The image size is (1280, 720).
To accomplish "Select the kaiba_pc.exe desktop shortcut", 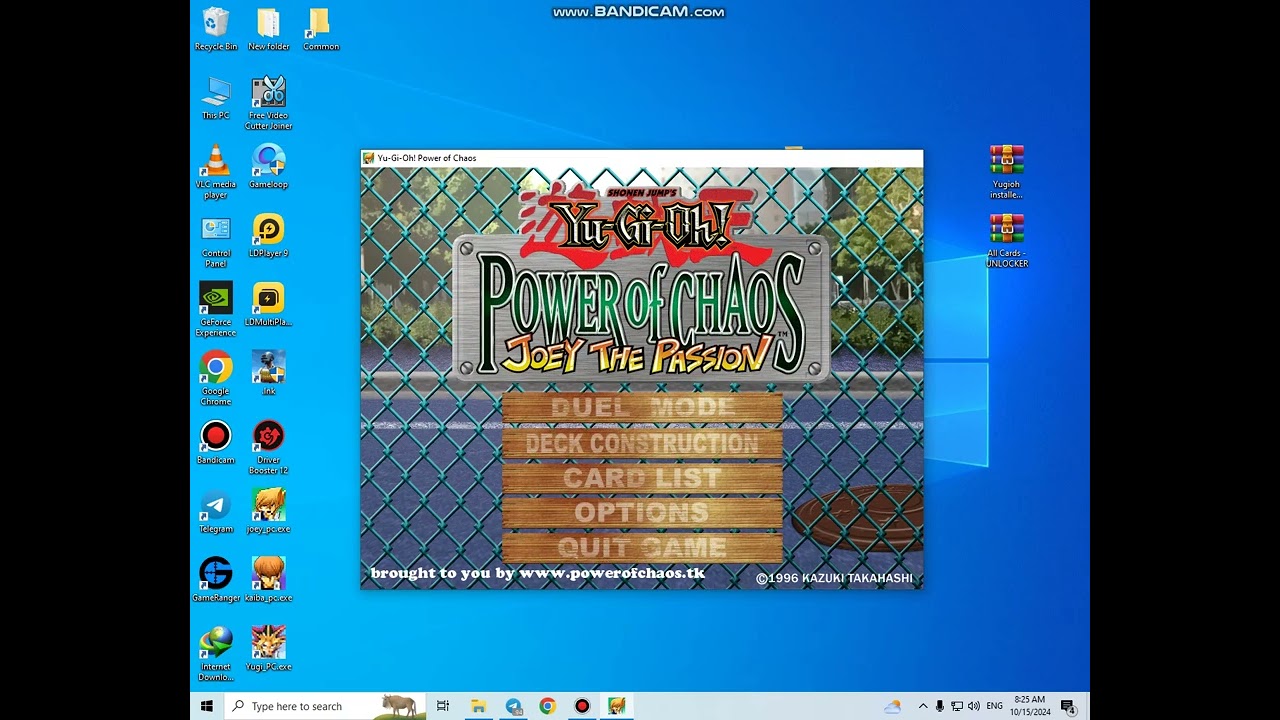I will pyautogui.click(x=268, y=581).
